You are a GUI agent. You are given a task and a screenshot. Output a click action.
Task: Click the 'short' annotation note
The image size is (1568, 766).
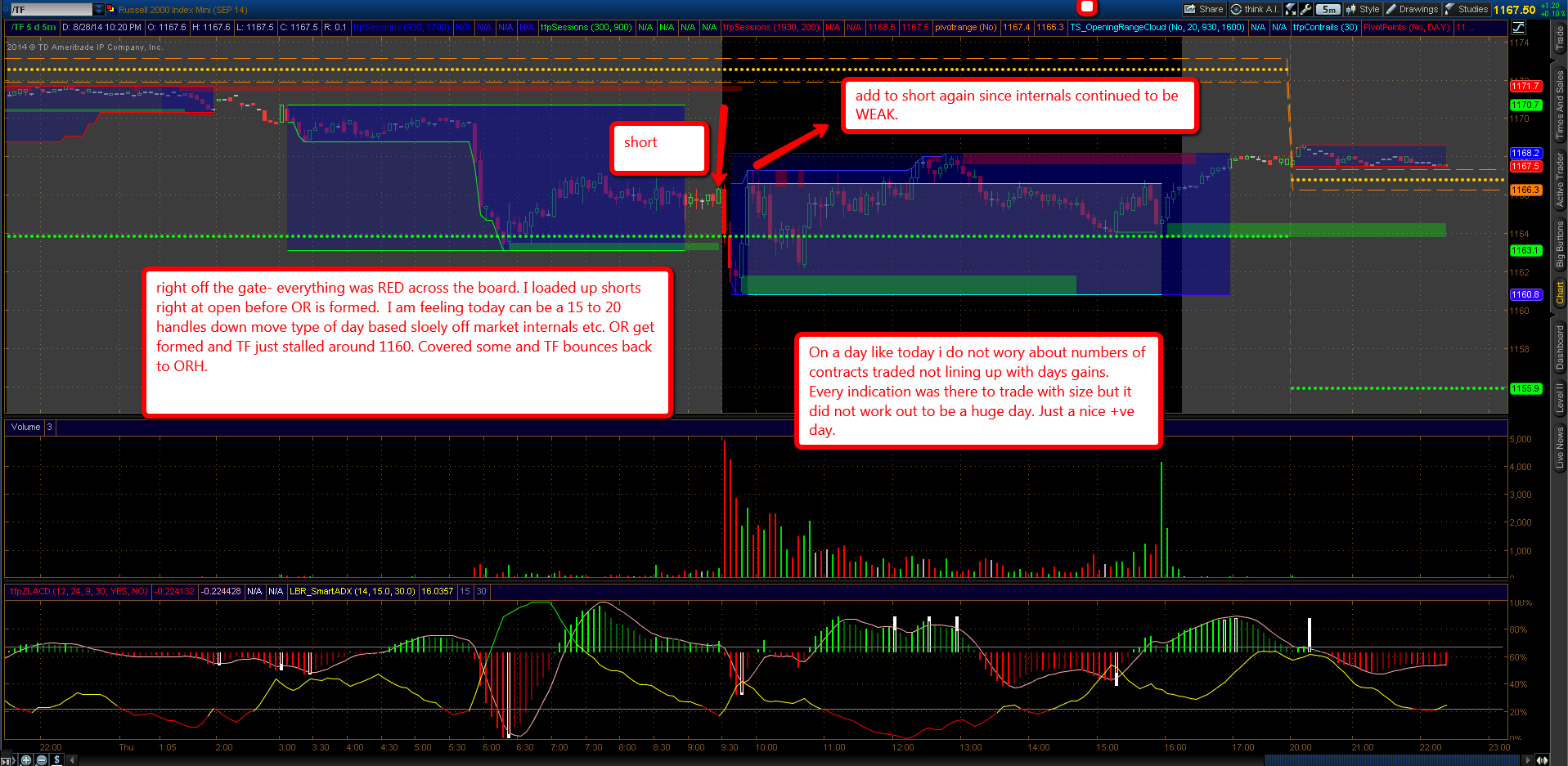pyautogui.click(x=659, y=148)
